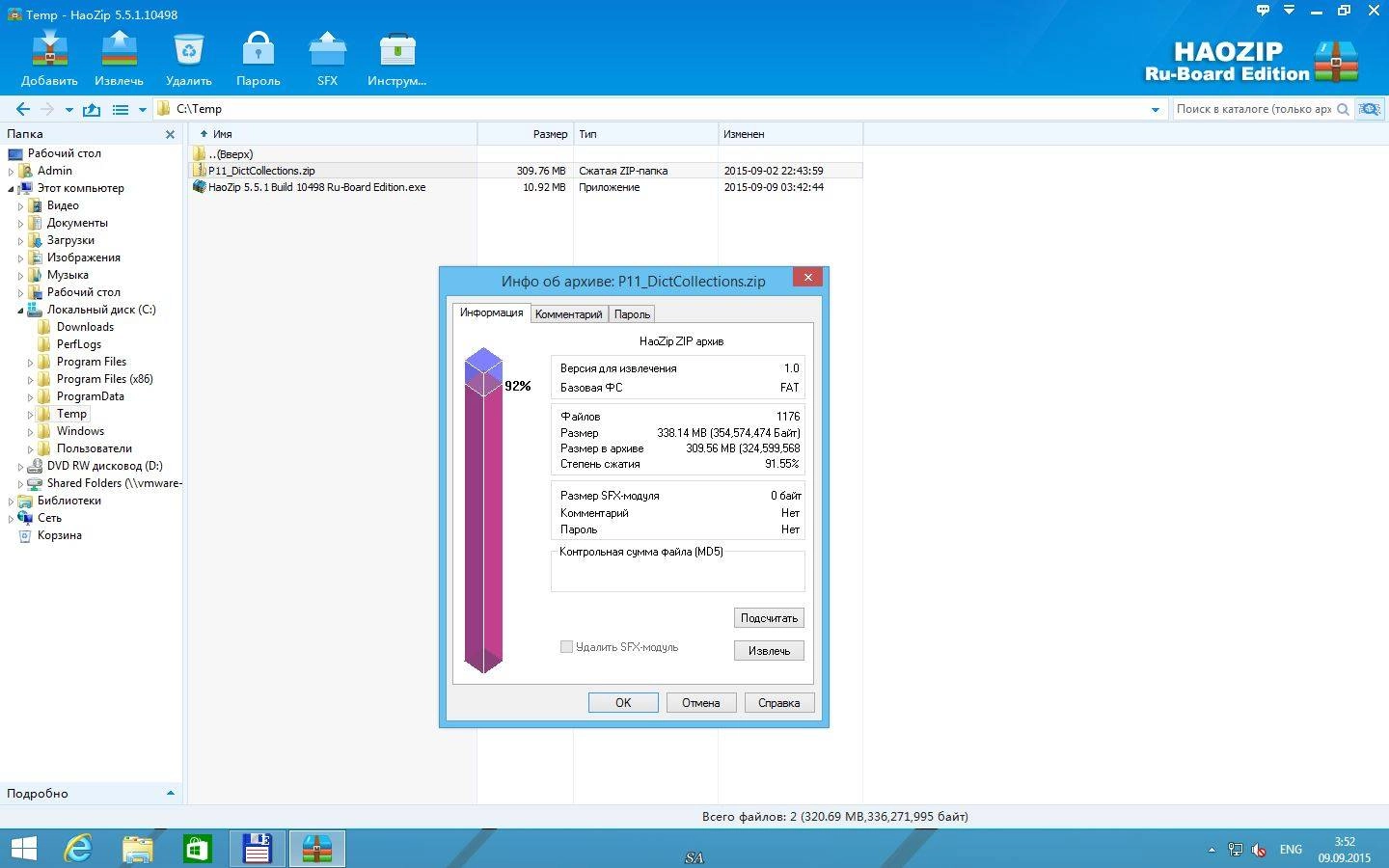Screen dimensions: 1389x868
Task: Select the PerfLogs folder in tree
Action: (78, 344)
